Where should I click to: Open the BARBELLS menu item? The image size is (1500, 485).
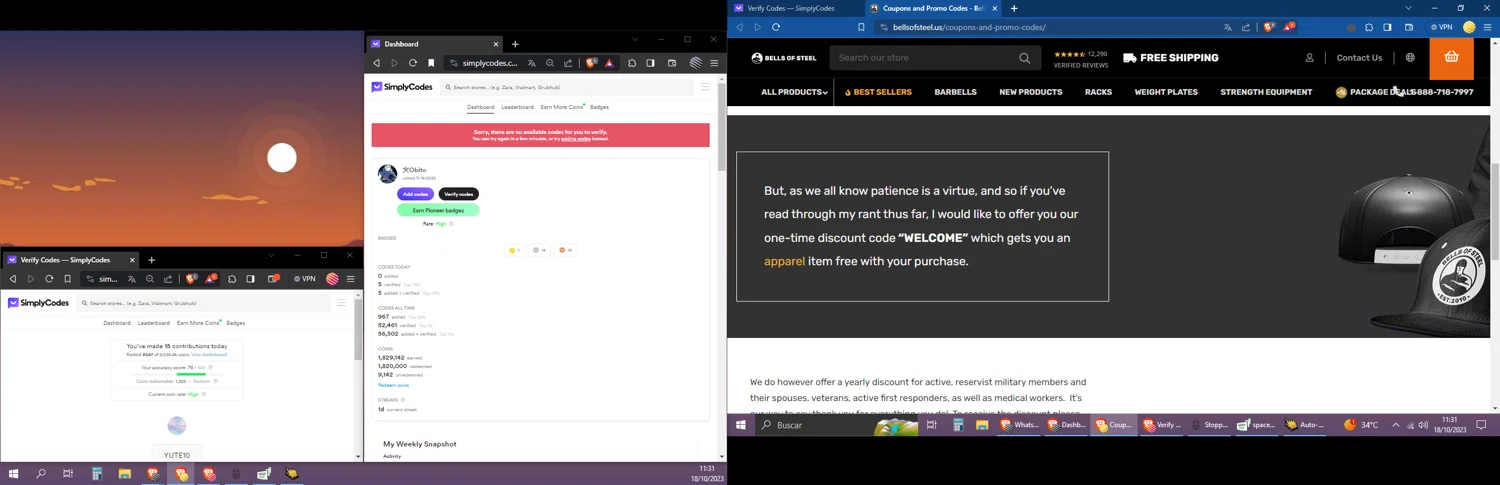[955, 92]
